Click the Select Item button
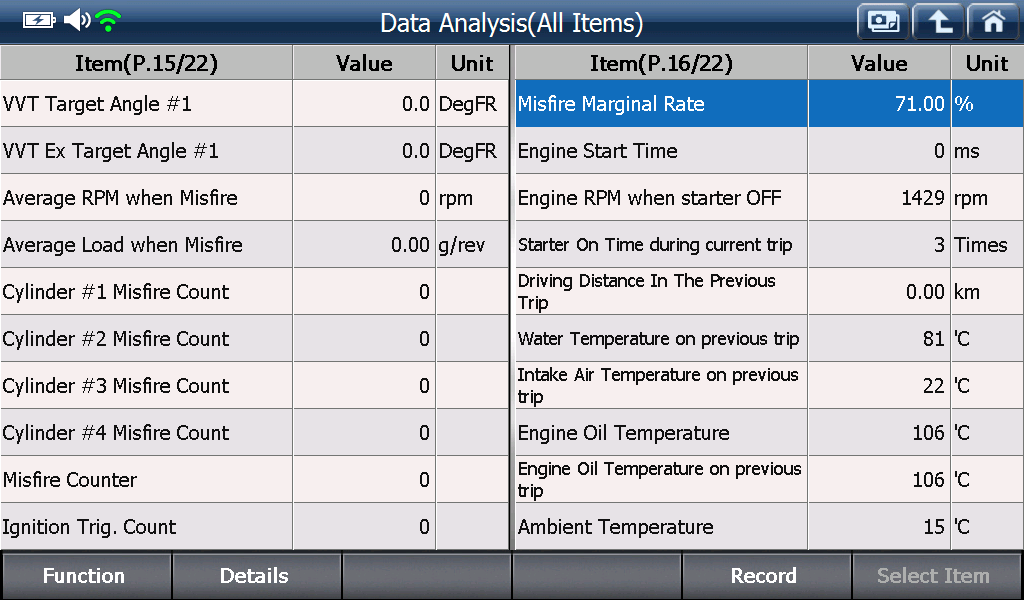The width and height of the screenshot is (1024, 600). click(x=936, y=576)
